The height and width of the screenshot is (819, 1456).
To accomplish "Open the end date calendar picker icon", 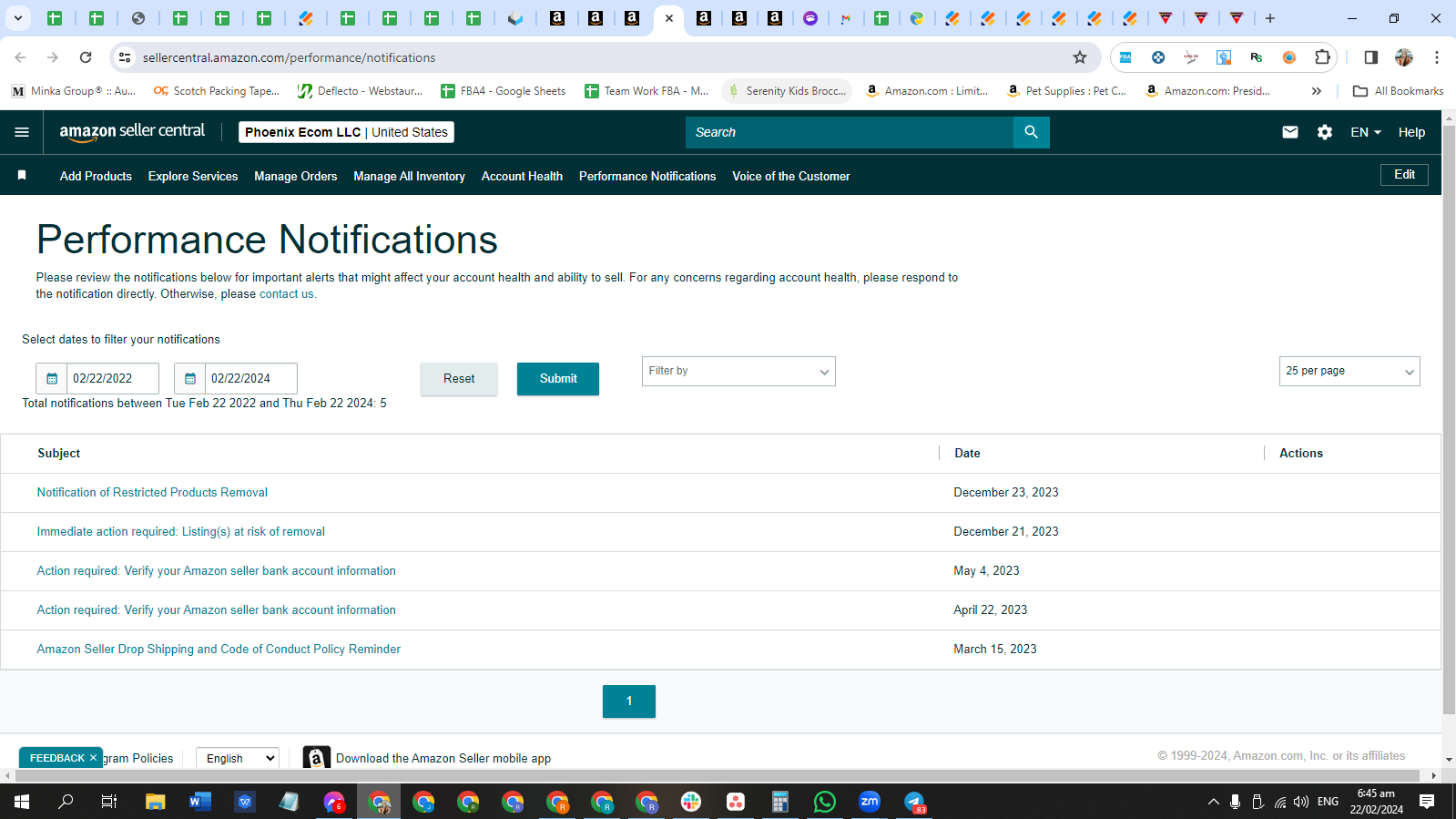I will pos(190,378).
